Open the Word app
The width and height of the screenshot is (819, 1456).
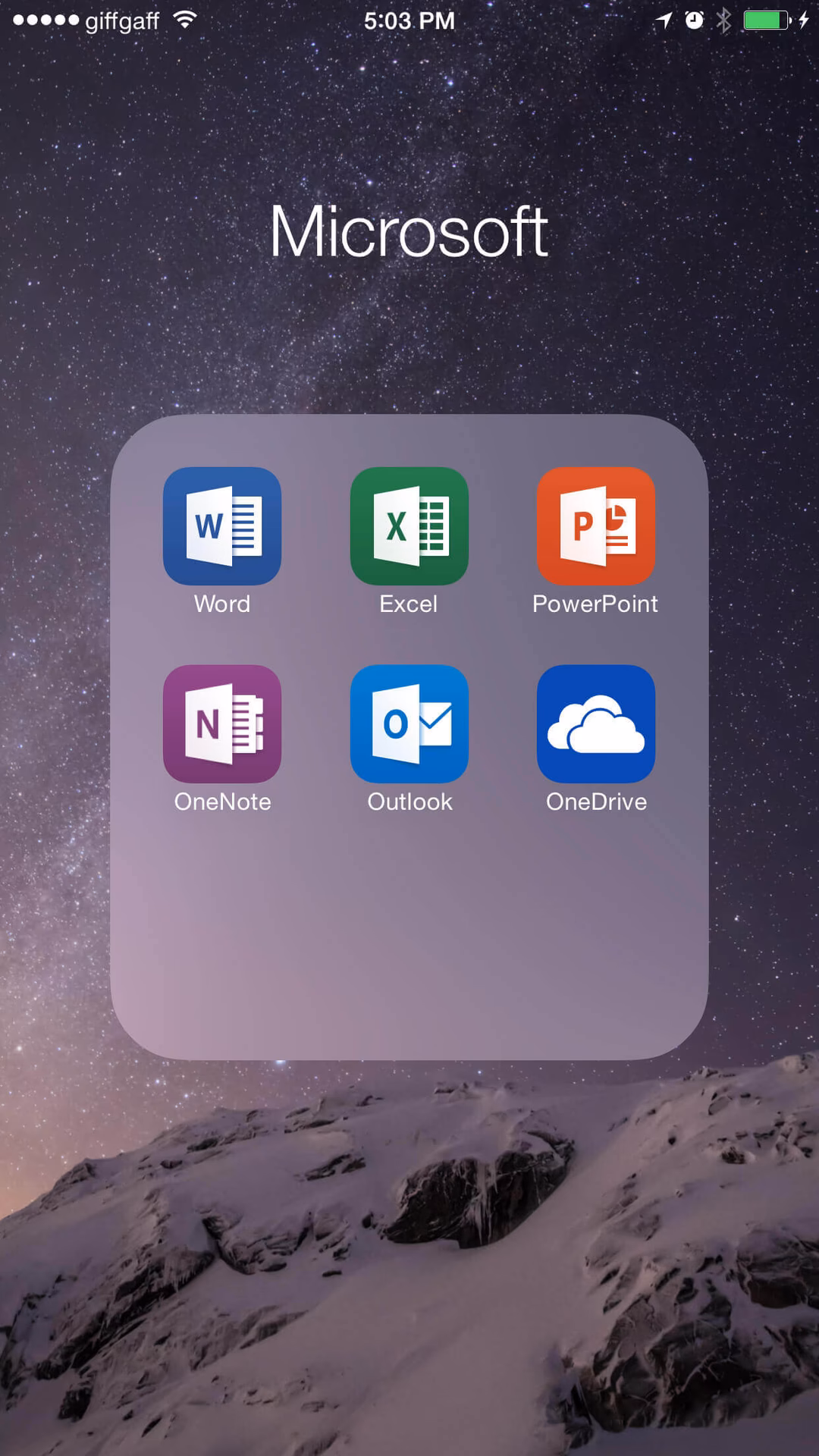(222, 526)
